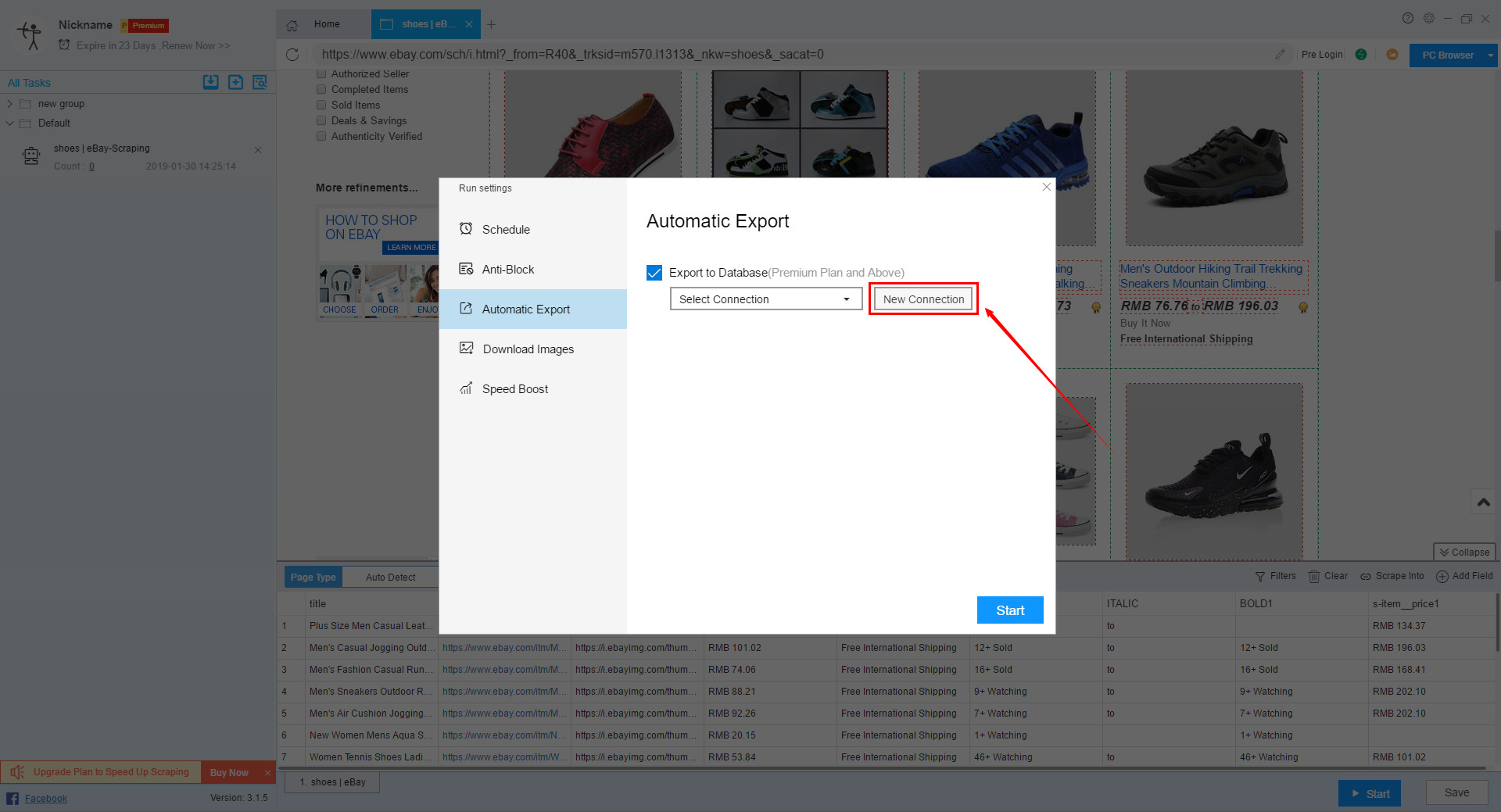Image resolution: width=1501 pixels, height=812 pixels.
Task: Click Buy Now in upgrade banner
Action: (x=229, y=772)
